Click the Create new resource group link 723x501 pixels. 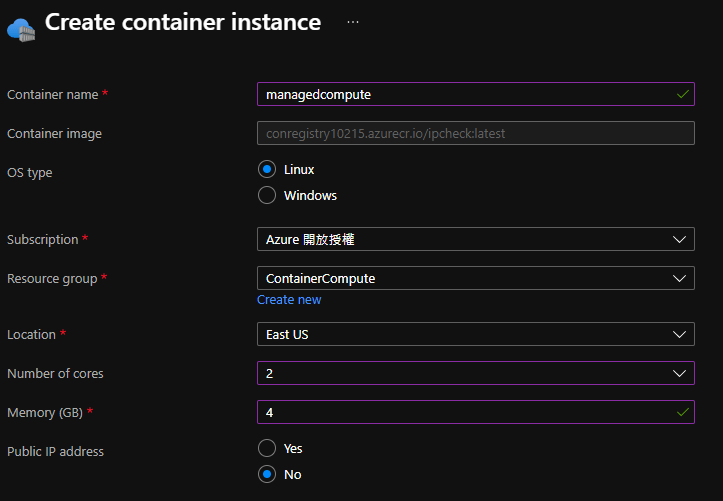(289, 300)
